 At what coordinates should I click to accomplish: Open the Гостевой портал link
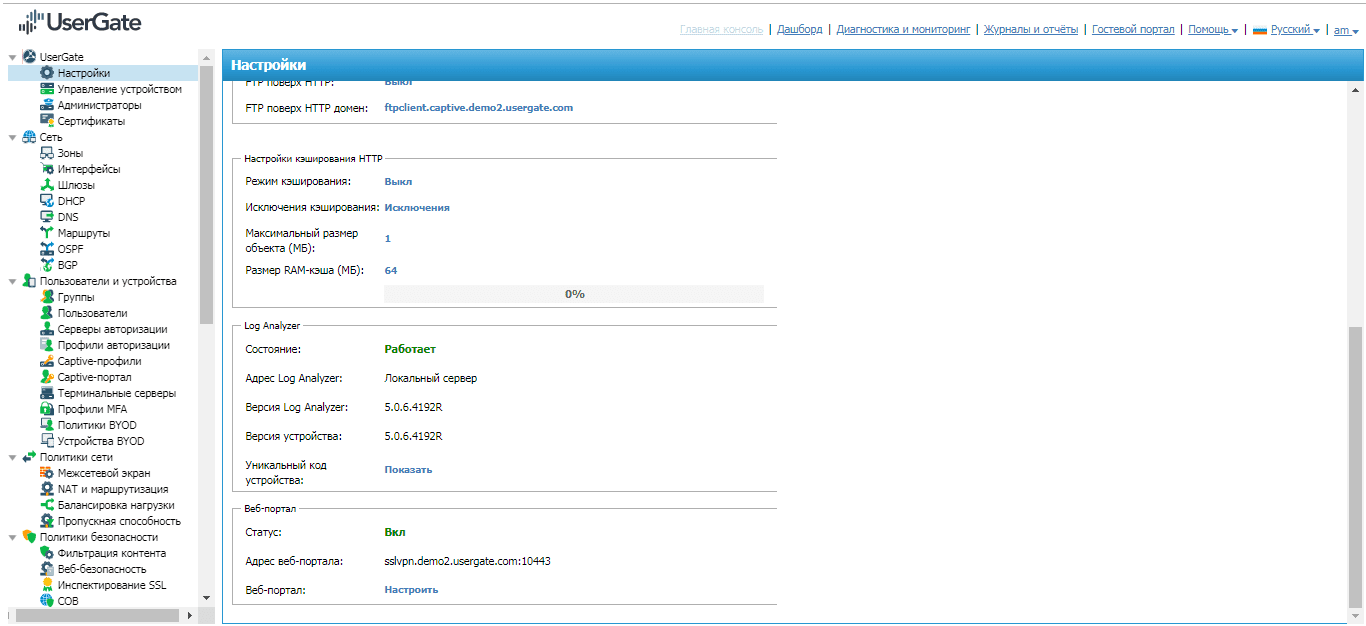click(1133, 30)
